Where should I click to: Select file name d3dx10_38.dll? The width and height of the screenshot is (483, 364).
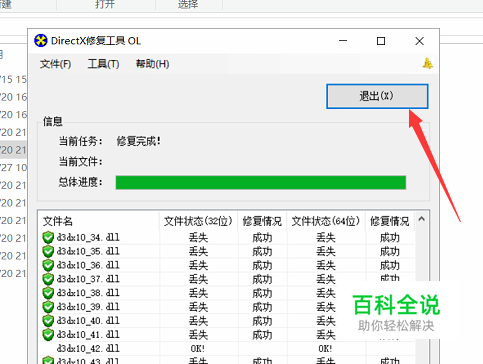pos(88,293)
